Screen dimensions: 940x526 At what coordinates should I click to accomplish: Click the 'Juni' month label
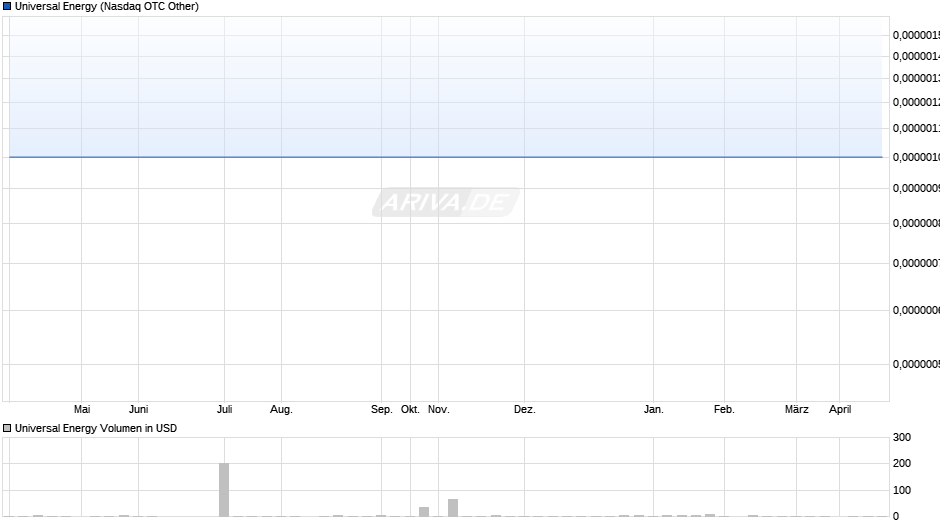138,409
